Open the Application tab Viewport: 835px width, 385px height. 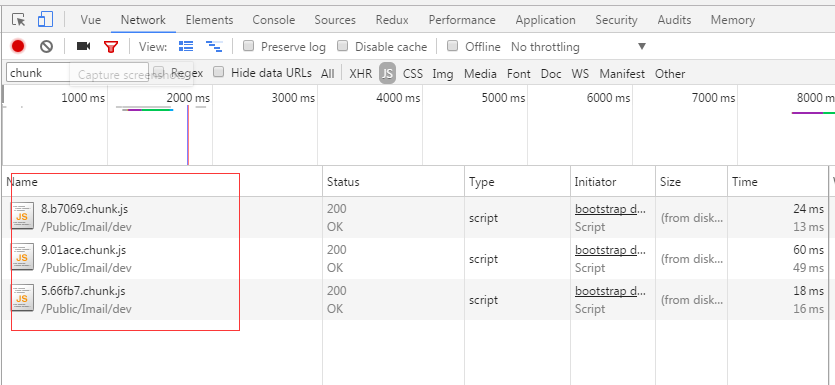click(x=545, y=20)
